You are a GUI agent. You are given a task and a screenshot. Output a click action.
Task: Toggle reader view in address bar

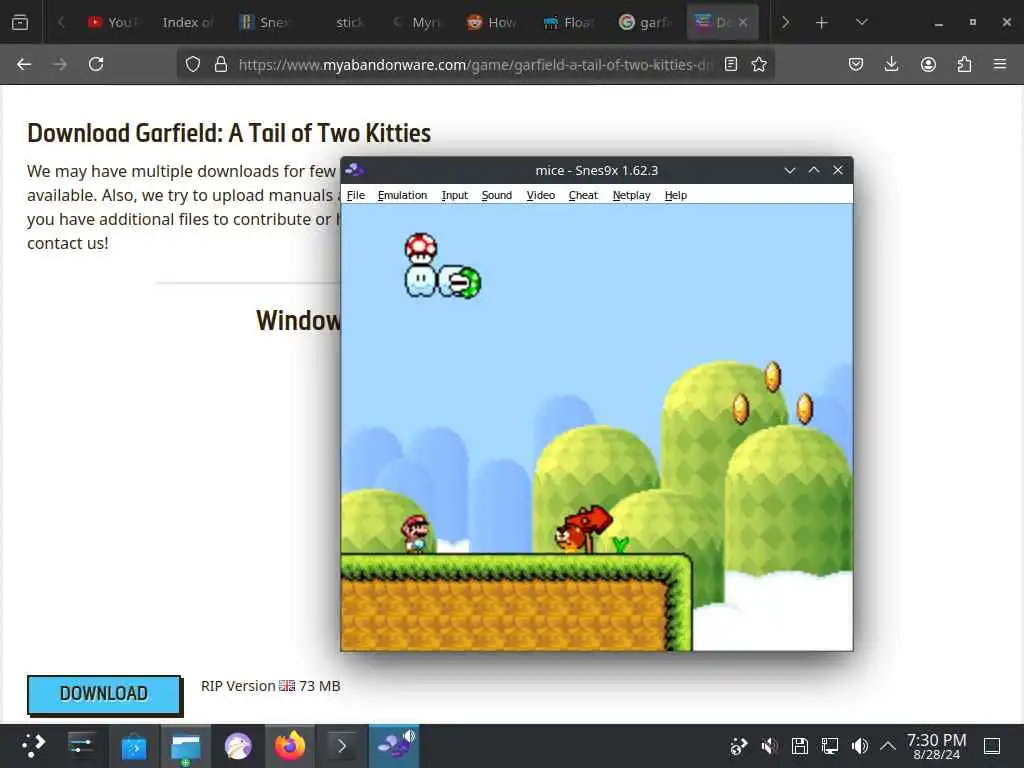pos(731,64)
